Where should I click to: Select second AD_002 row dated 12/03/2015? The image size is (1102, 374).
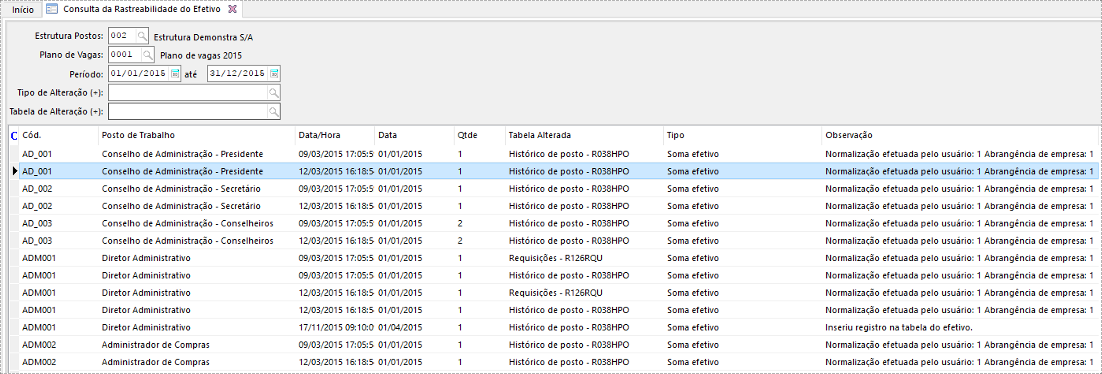coord(558,205)
